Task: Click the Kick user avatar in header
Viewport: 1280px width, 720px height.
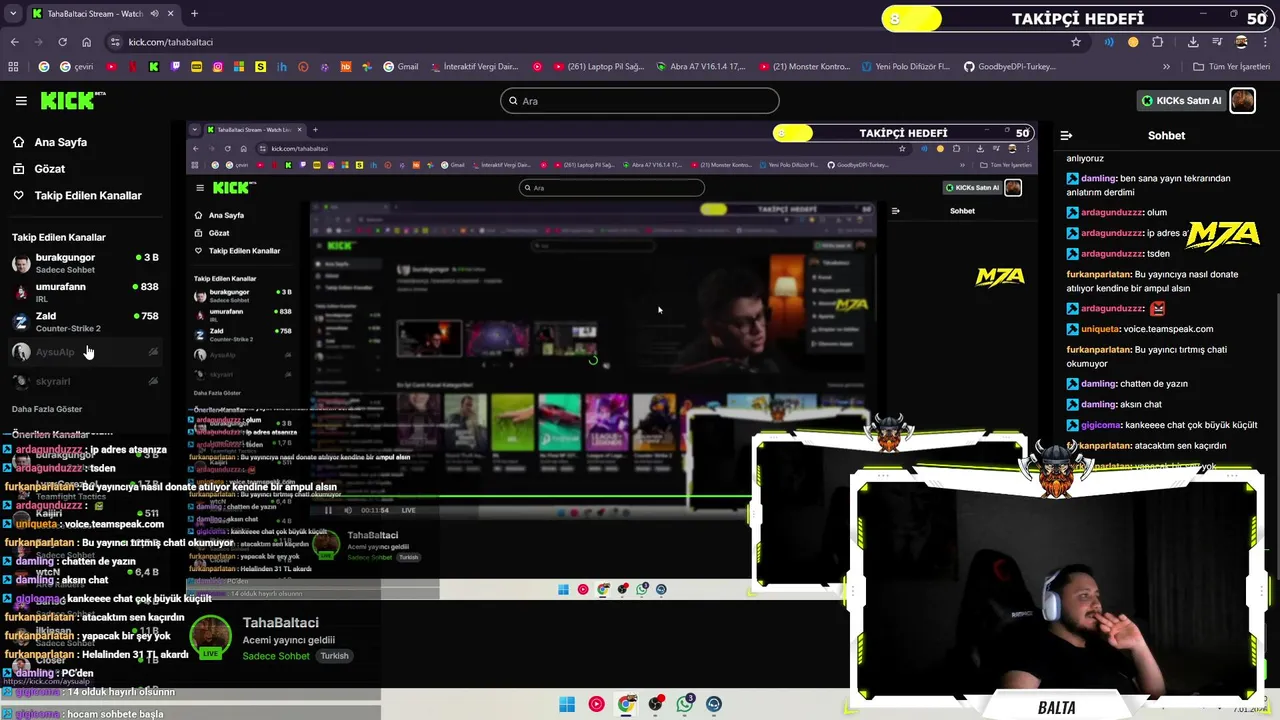Action: pyautogui.click(x=1242, y=101)
